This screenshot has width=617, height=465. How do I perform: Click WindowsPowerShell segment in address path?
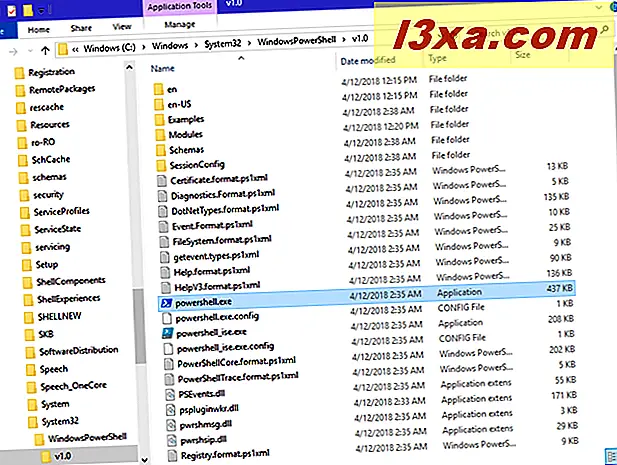296,41
